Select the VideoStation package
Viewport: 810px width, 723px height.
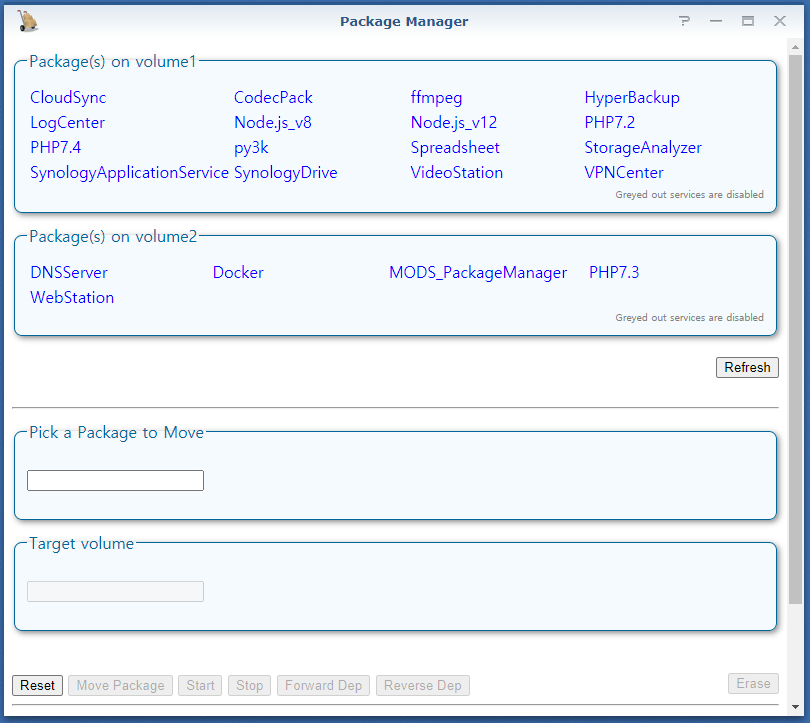pyautogui.click(x=457, y=172)
